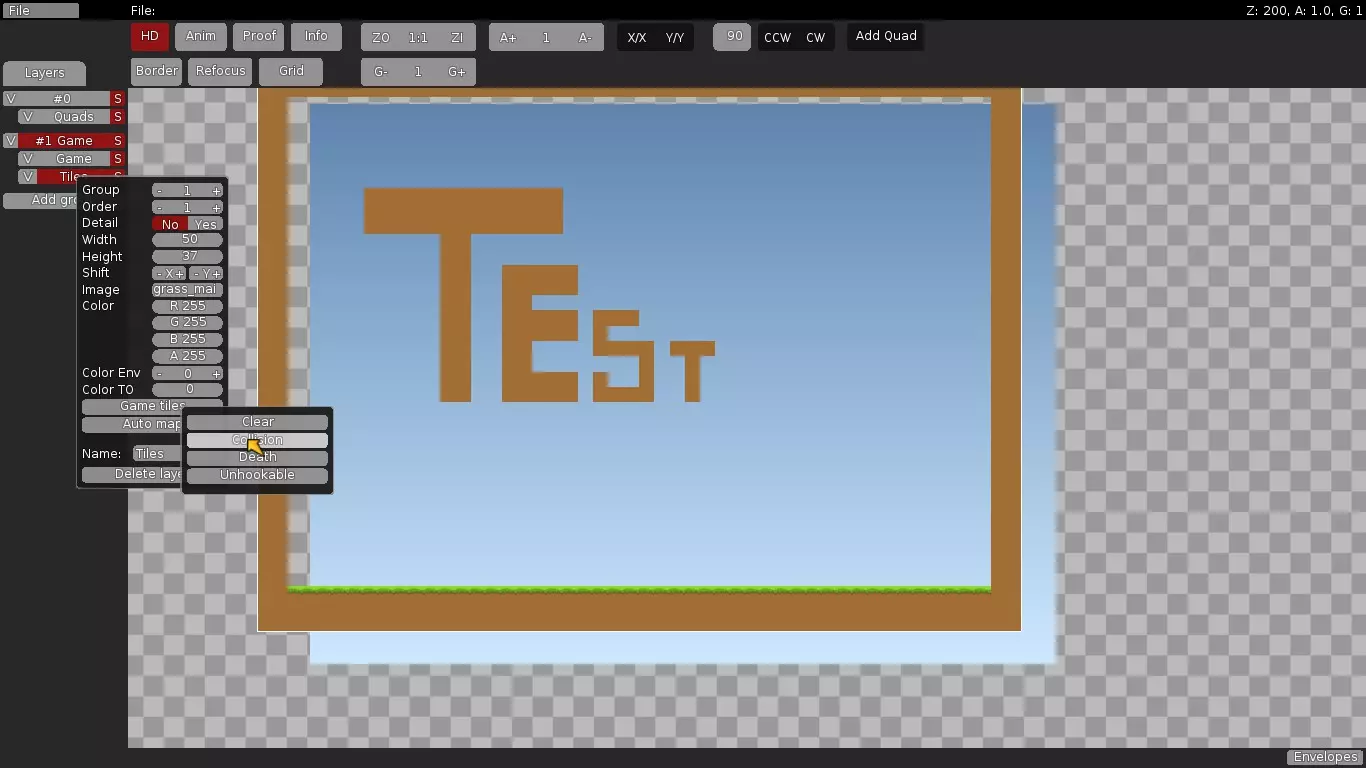
Task: Toggle the HD button
Action: point(149,37)
